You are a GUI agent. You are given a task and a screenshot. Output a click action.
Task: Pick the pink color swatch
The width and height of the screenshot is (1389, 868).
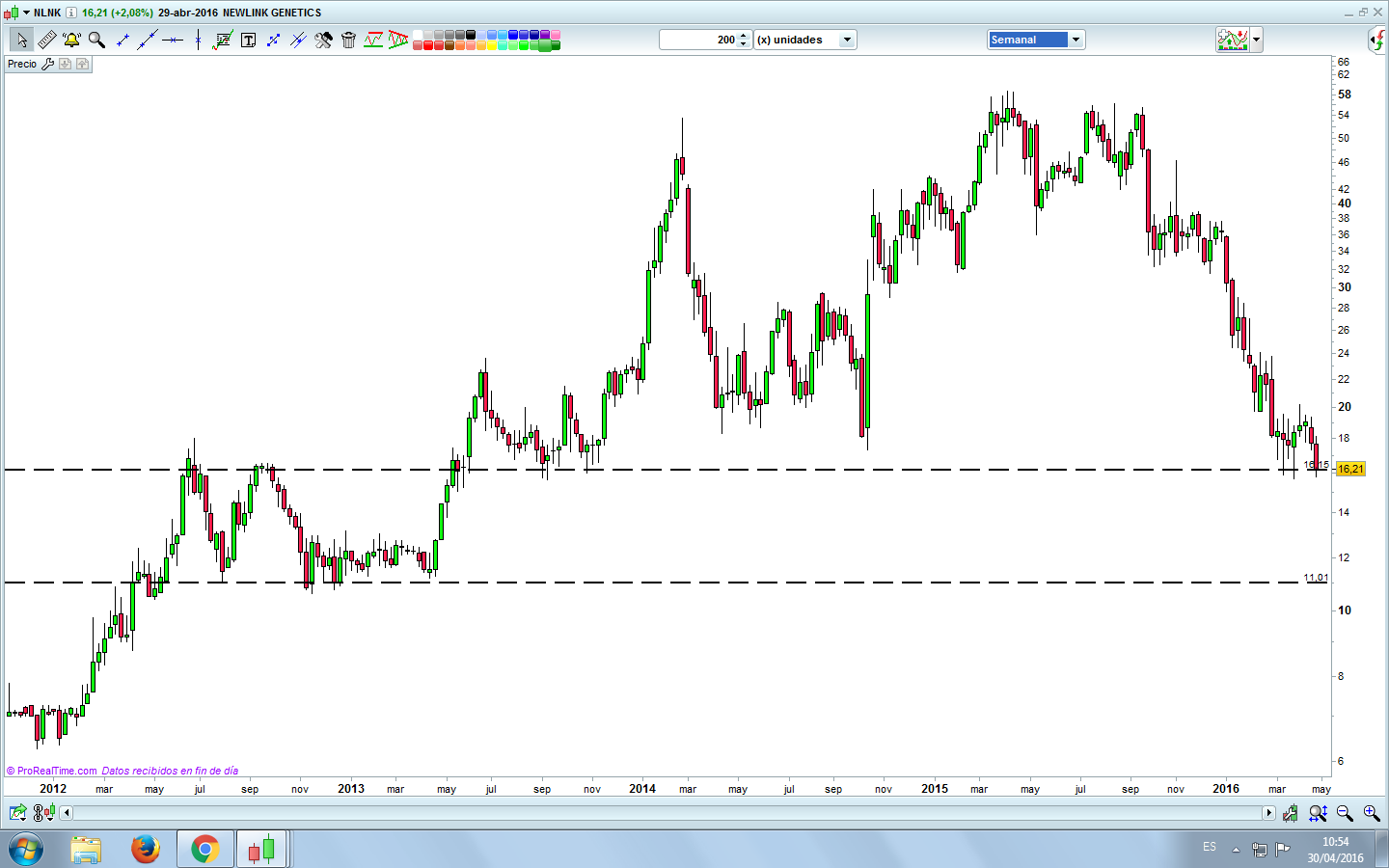[556, 35]
